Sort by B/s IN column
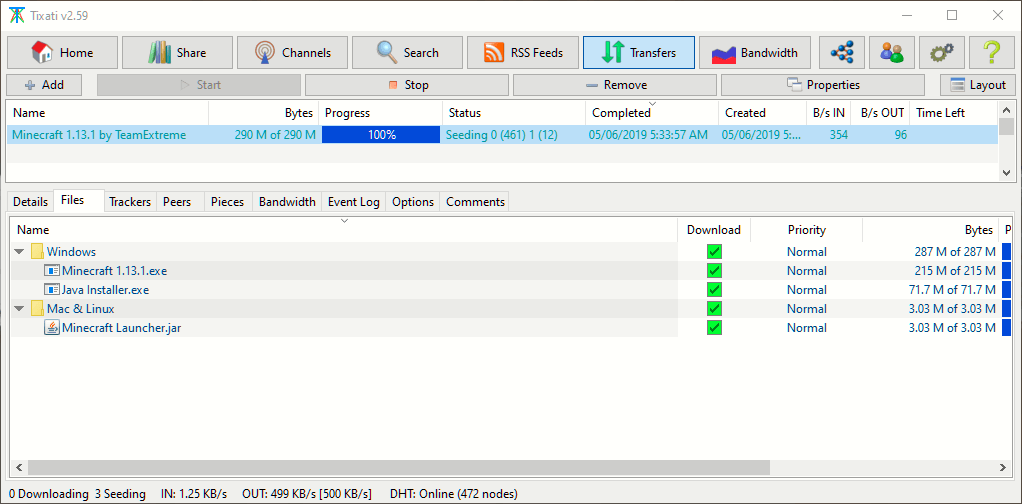Screen dimensions: 1022x504 (828, 113)
